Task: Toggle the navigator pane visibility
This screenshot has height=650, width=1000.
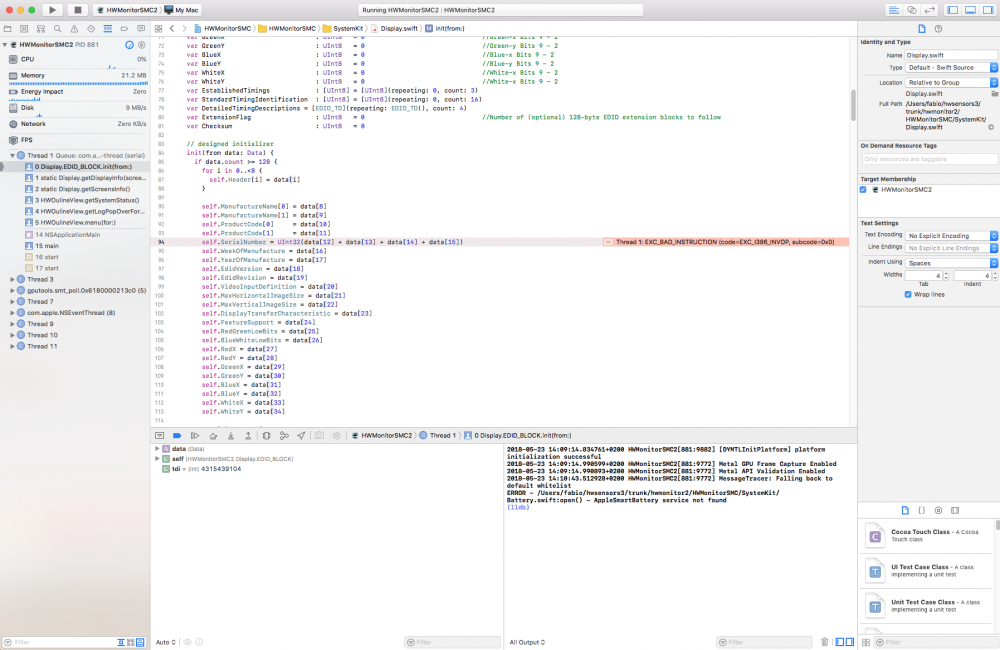Action: 953,10
